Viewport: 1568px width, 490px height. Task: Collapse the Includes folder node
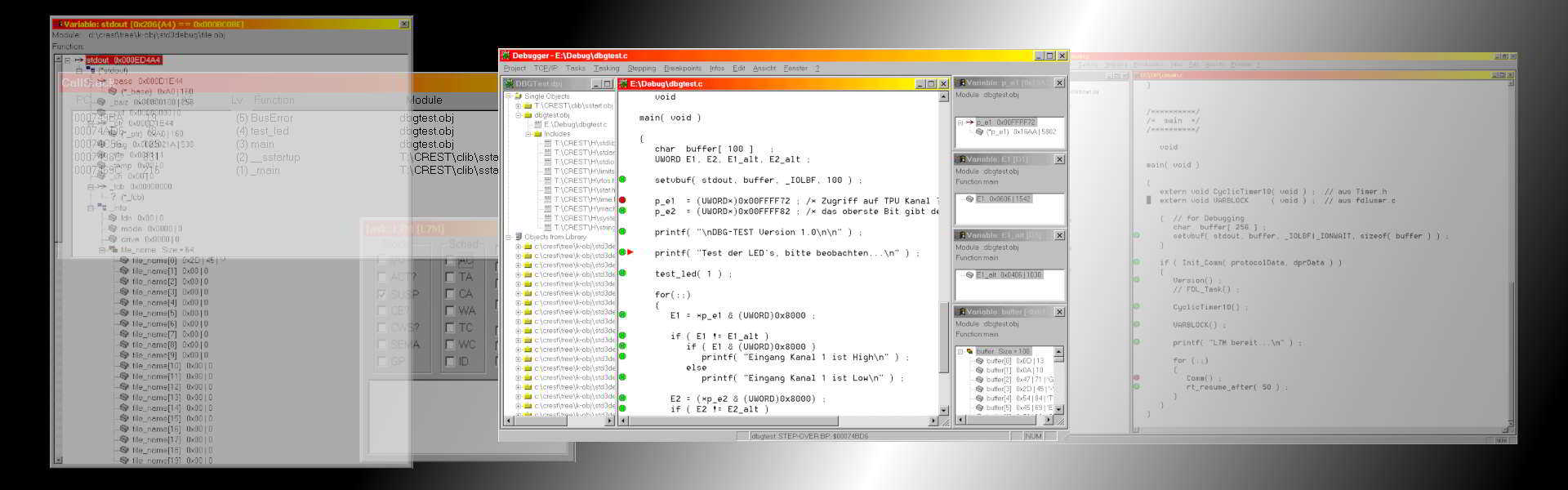[528, 134]
